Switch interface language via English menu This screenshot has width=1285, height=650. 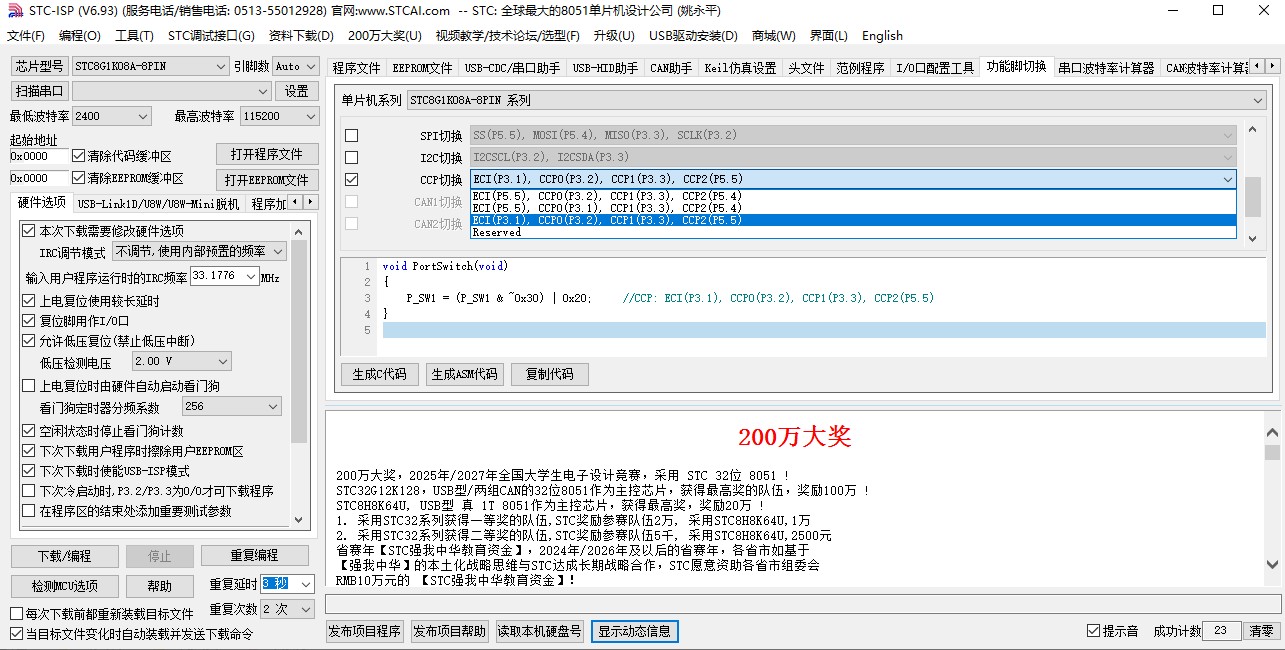pyautogui.click(x=882, y=35)
